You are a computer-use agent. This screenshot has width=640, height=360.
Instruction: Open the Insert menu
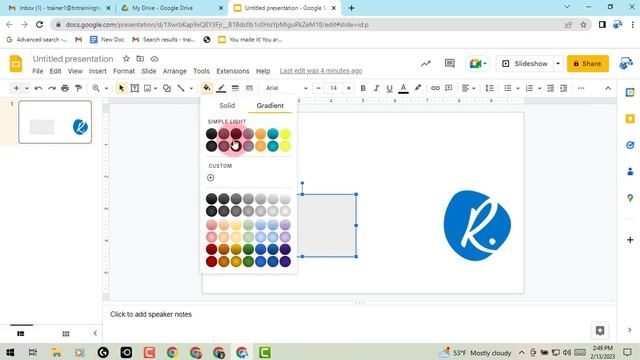click(x=98, y=71)
